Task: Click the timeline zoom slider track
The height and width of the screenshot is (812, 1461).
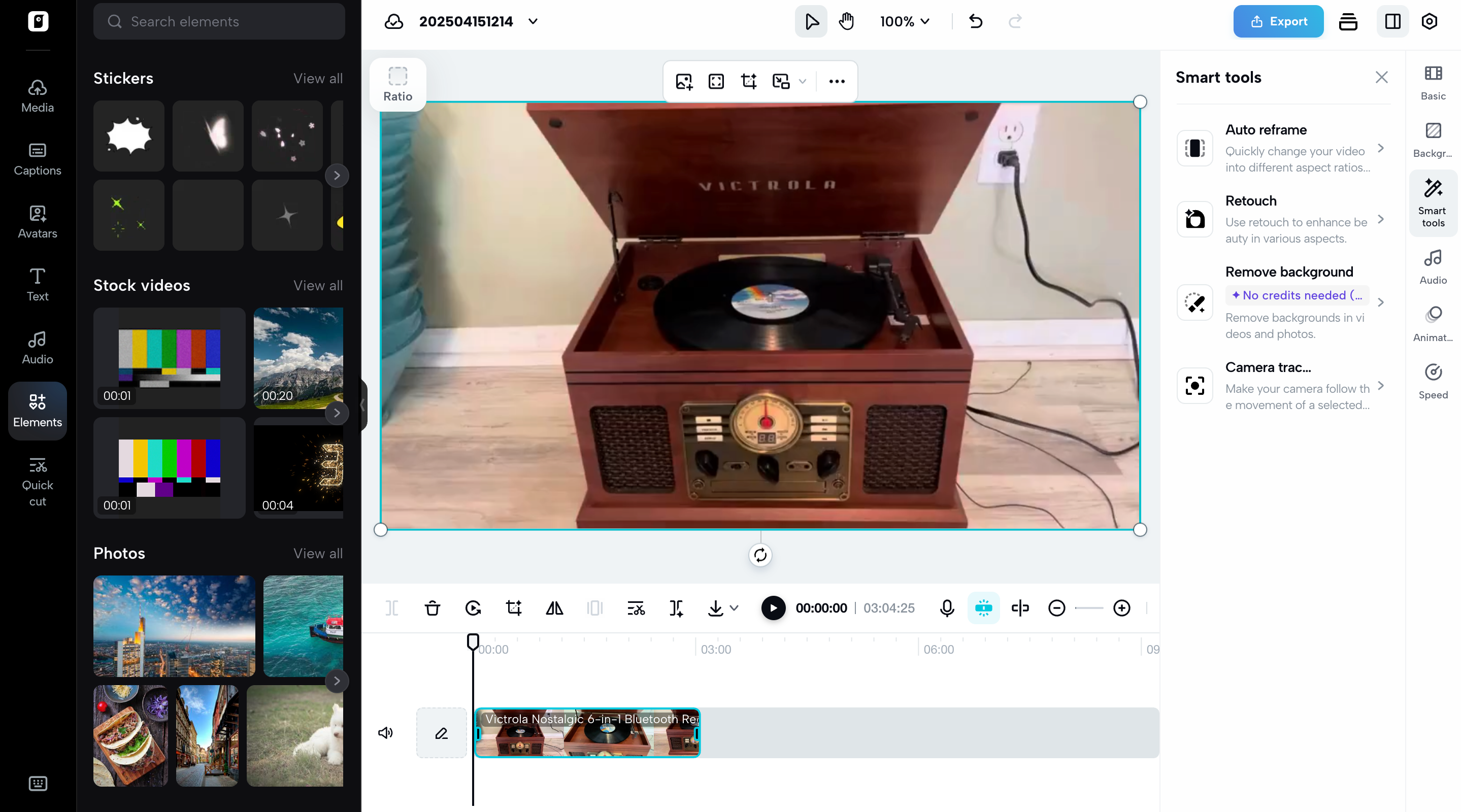Action: (x=1089, y=608)
